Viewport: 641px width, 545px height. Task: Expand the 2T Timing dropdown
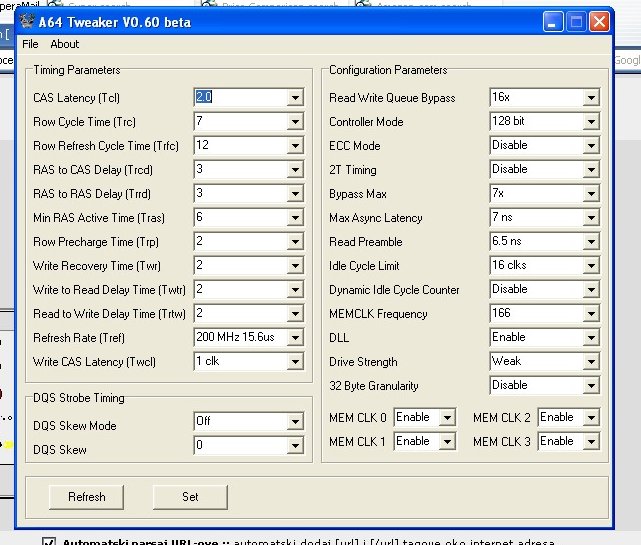coord(591,170)
